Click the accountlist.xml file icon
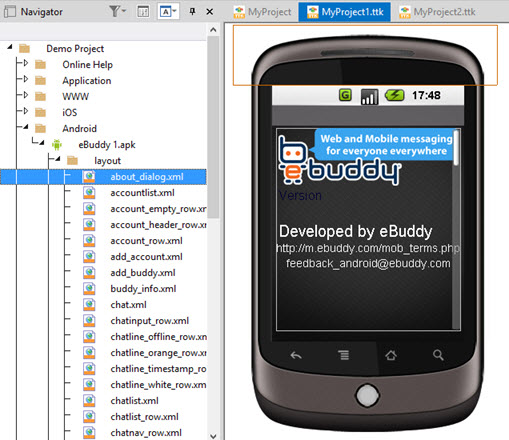Screen dimensions: 509x440 pos(89,193)
